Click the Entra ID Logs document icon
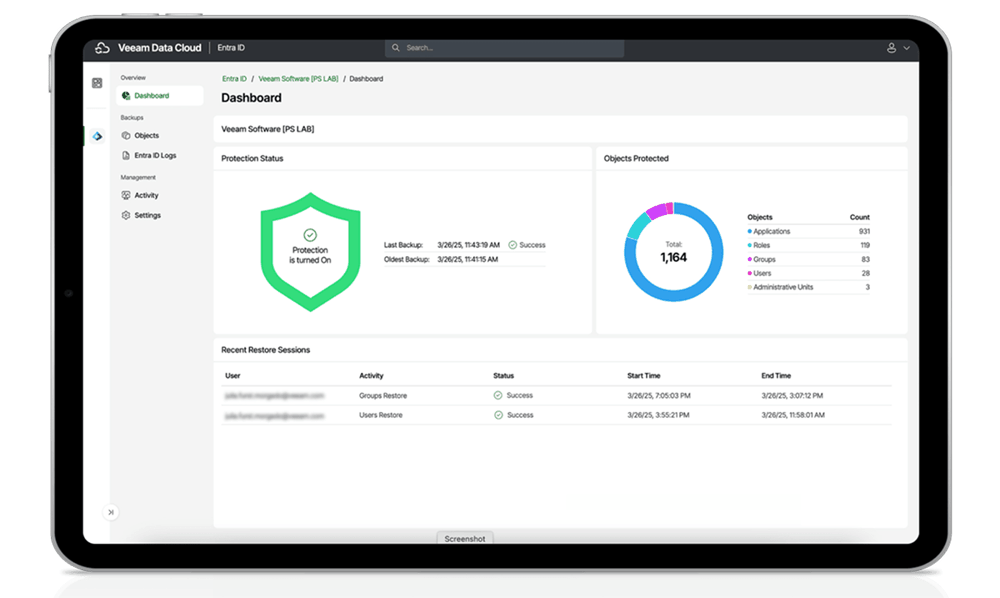 pos(126,156)
